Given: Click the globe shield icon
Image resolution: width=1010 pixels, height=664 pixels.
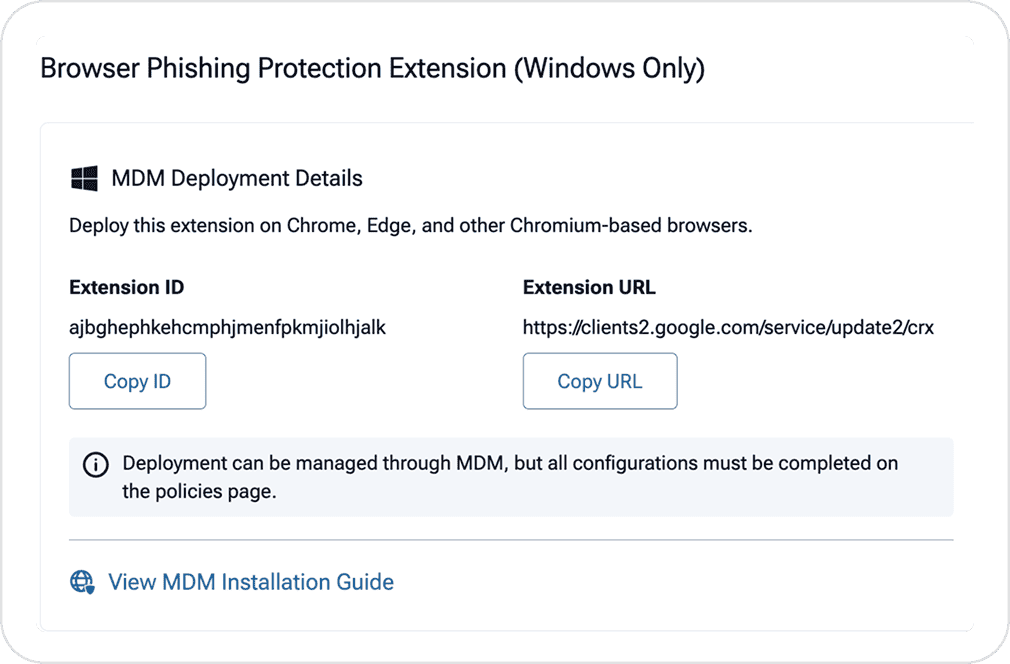Looking at the screenshot, I should [82, 582].
